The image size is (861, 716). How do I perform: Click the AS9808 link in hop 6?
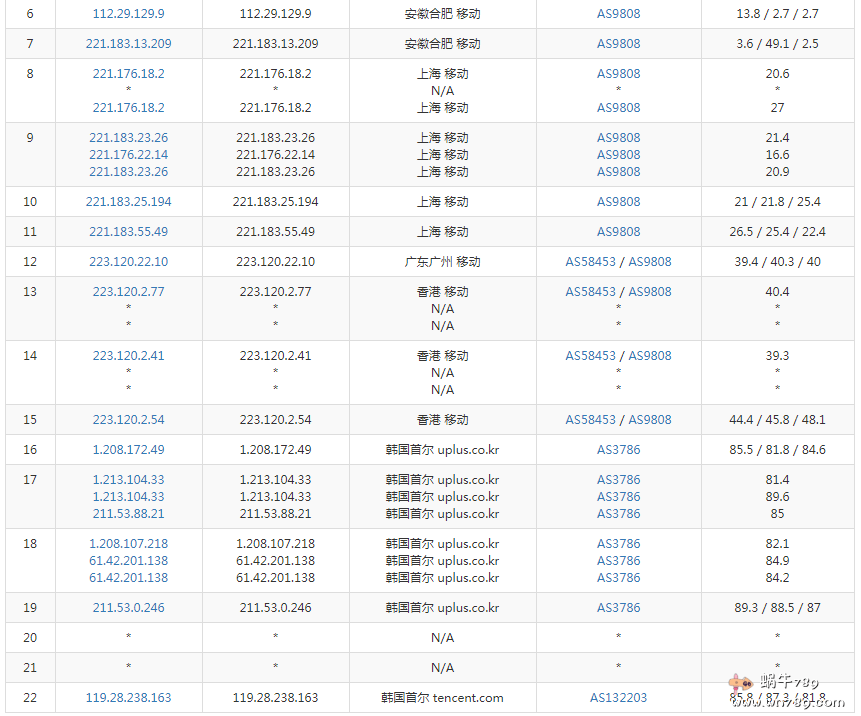618,14
